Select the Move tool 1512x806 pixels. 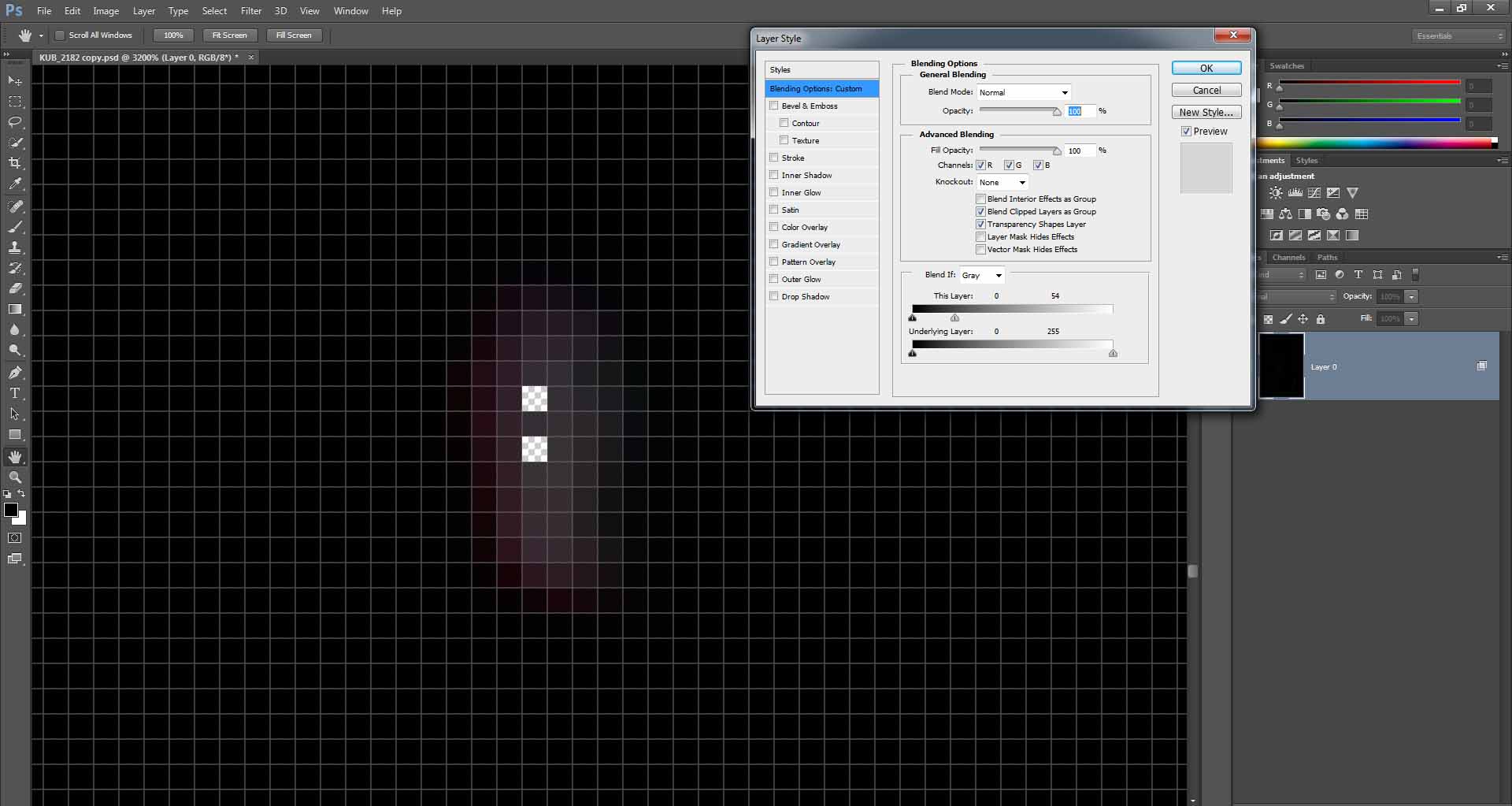[15, 81]
